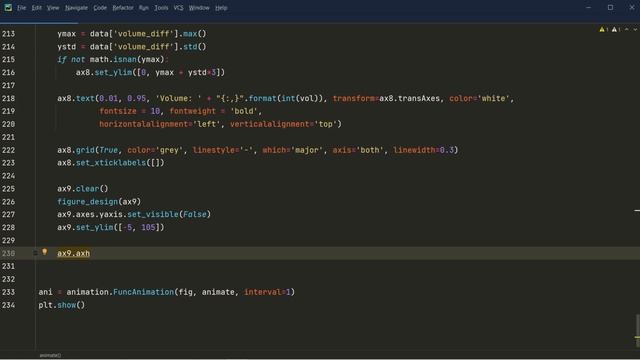This screenshot has width=640, height=360.
Task: Open the VCS menu
Action: pyautogui.click(x=178, y=8)
